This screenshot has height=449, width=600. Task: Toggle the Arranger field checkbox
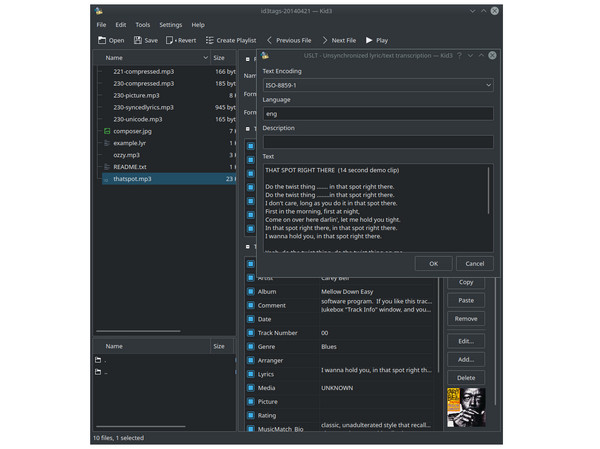tap(251, 361)
